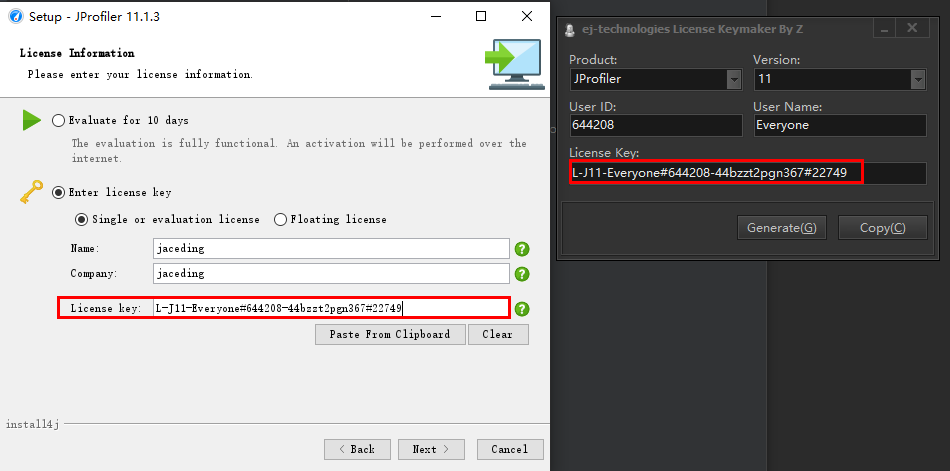Image resolution: width=950 pixels, height=471 pixels.
Task: Go to the previous step with Back
Action: (x=357, y=449)
